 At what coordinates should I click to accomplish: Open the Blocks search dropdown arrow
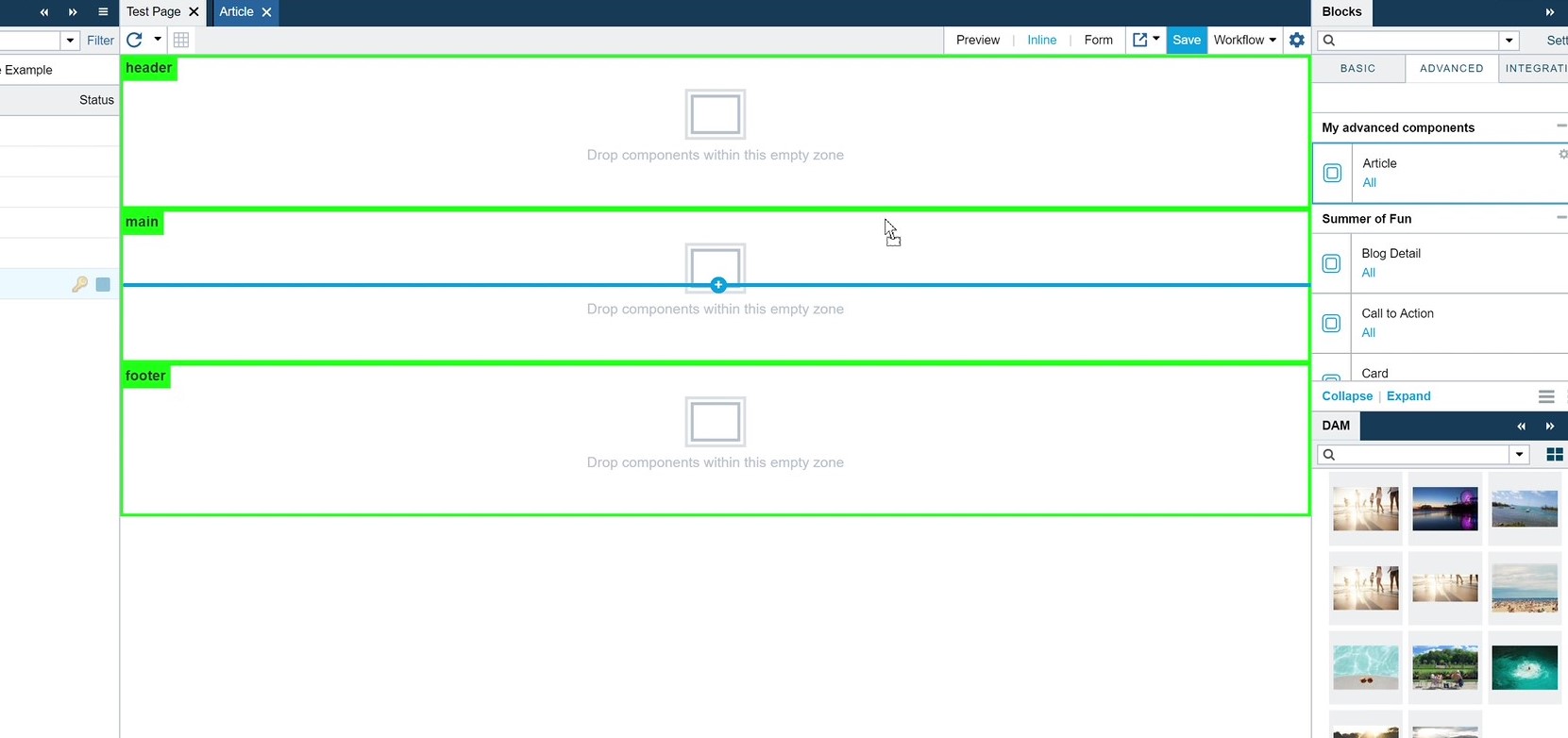[x=1509, y=41]
